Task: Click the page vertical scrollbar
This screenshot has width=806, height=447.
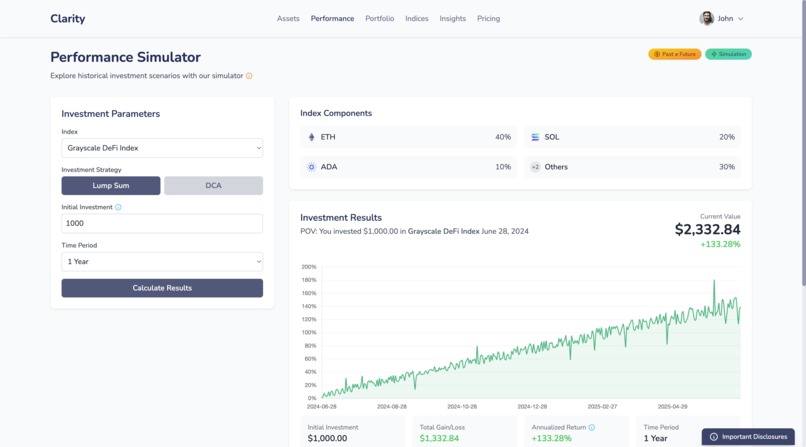Action: (803, 144)
